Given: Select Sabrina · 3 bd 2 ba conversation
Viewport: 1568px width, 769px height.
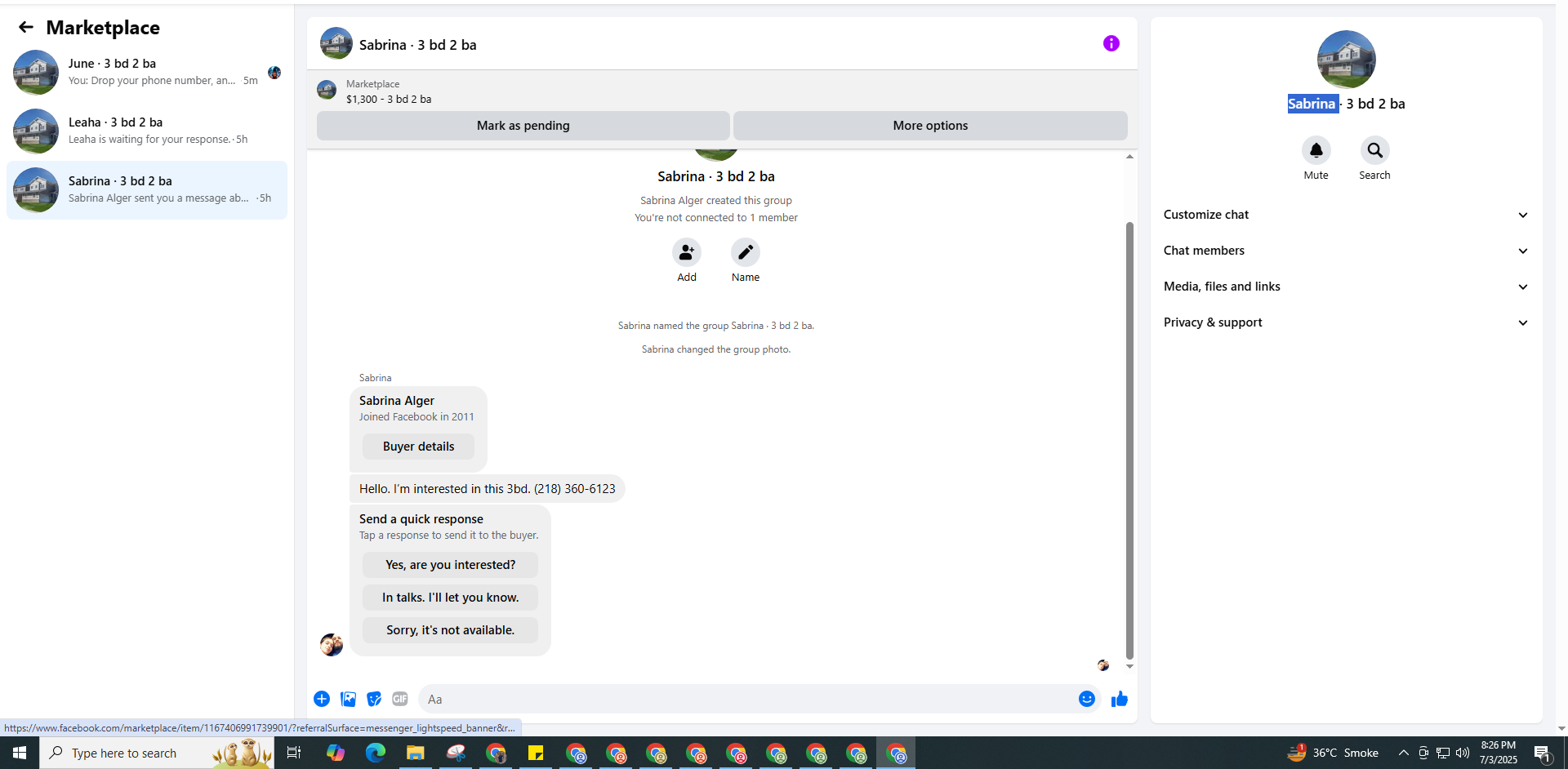Looking at the screenshot, I should click(147, 189).
